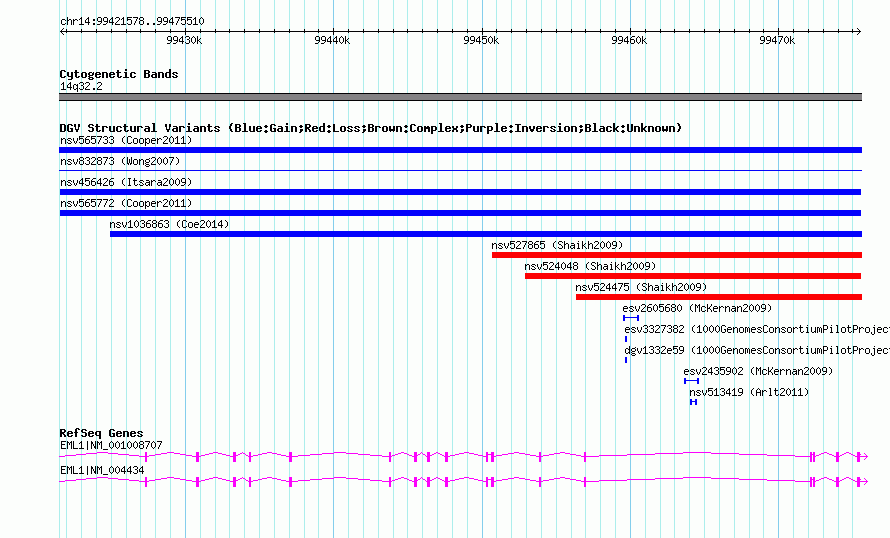Select the esv3327382 tiny blue variant mark

[626, 339]
